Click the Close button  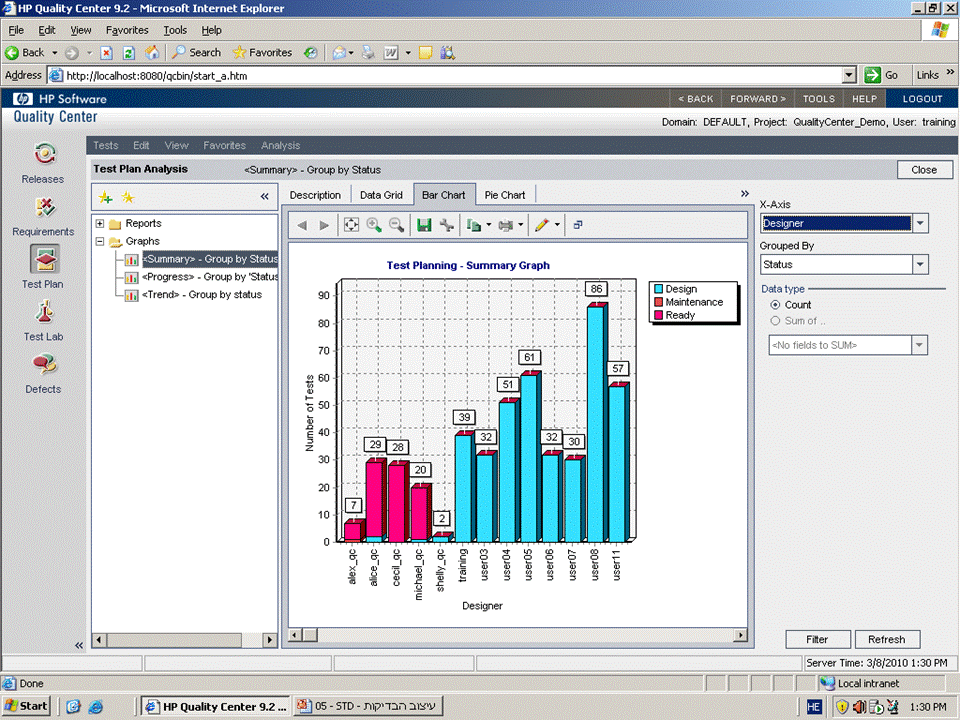pyautogui.click(x=924, y=170)
